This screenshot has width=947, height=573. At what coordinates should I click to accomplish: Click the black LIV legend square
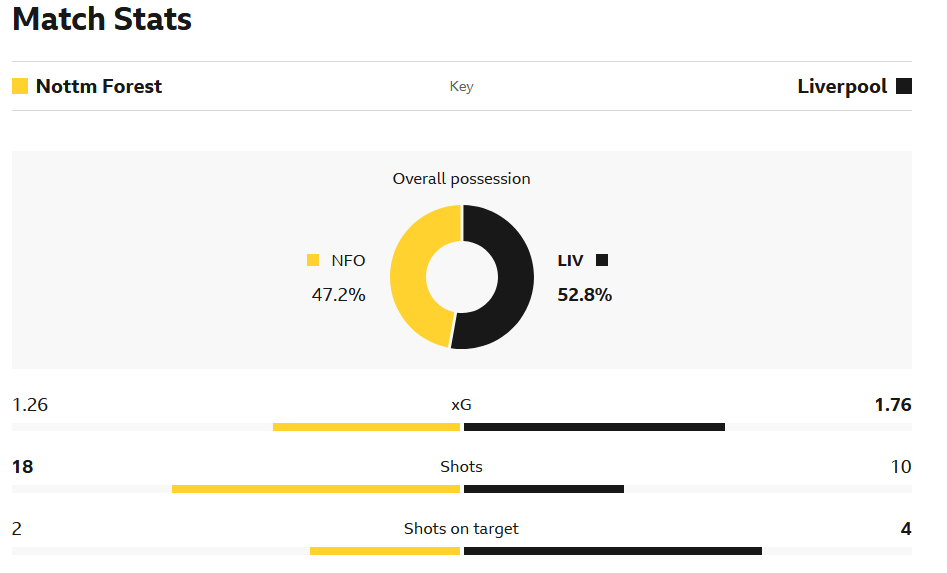pyautogui.click(x=602, y=260)
